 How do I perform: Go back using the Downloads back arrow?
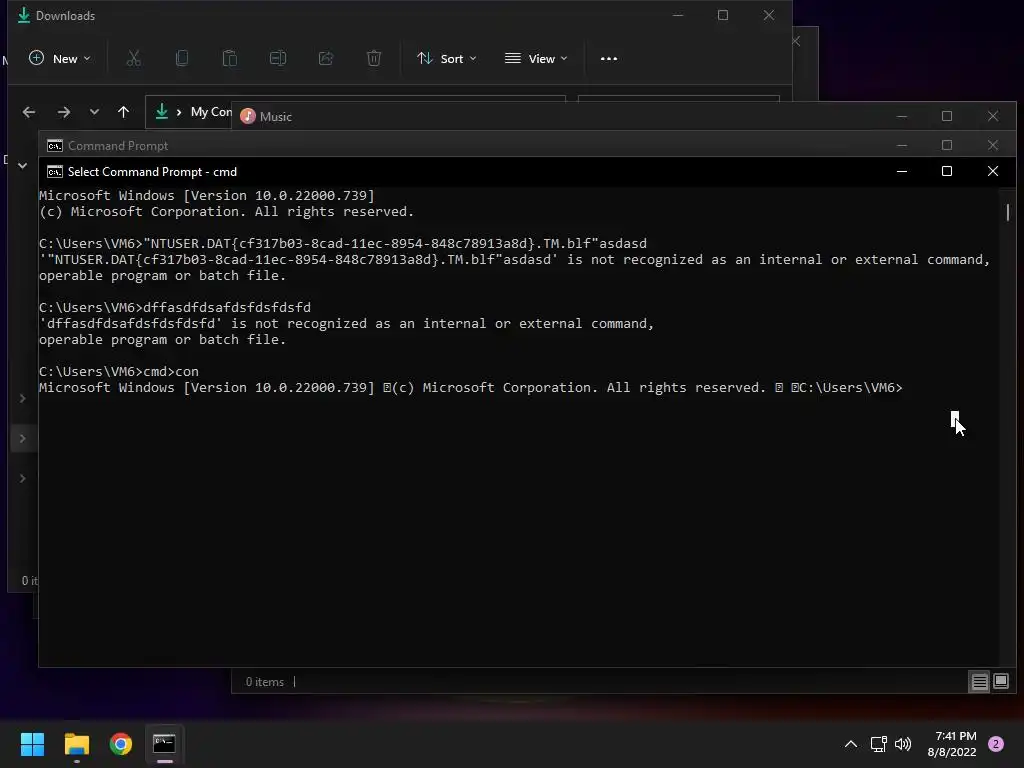point(29,112)
